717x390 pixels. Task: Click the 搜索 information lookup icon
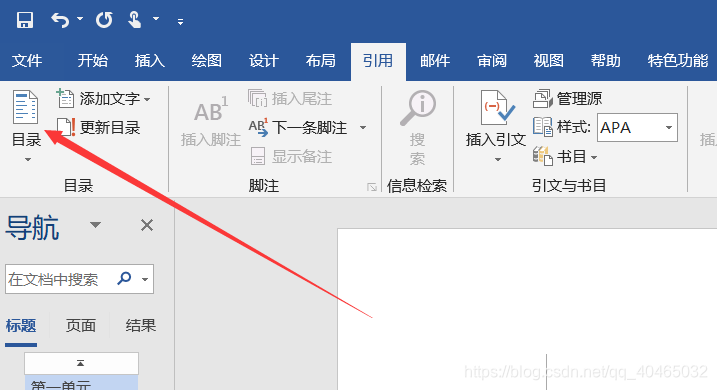point(417,108)
